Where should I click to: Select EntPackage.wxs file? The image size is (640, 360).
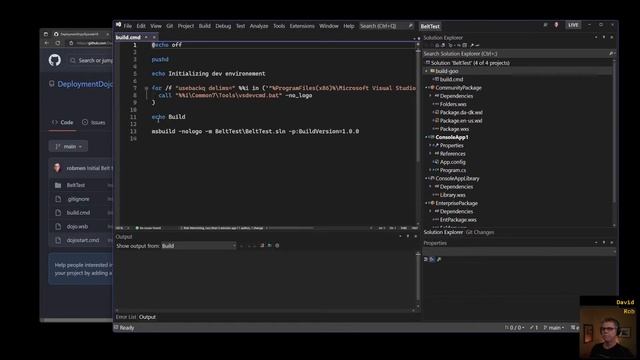[x=458, y=220]
